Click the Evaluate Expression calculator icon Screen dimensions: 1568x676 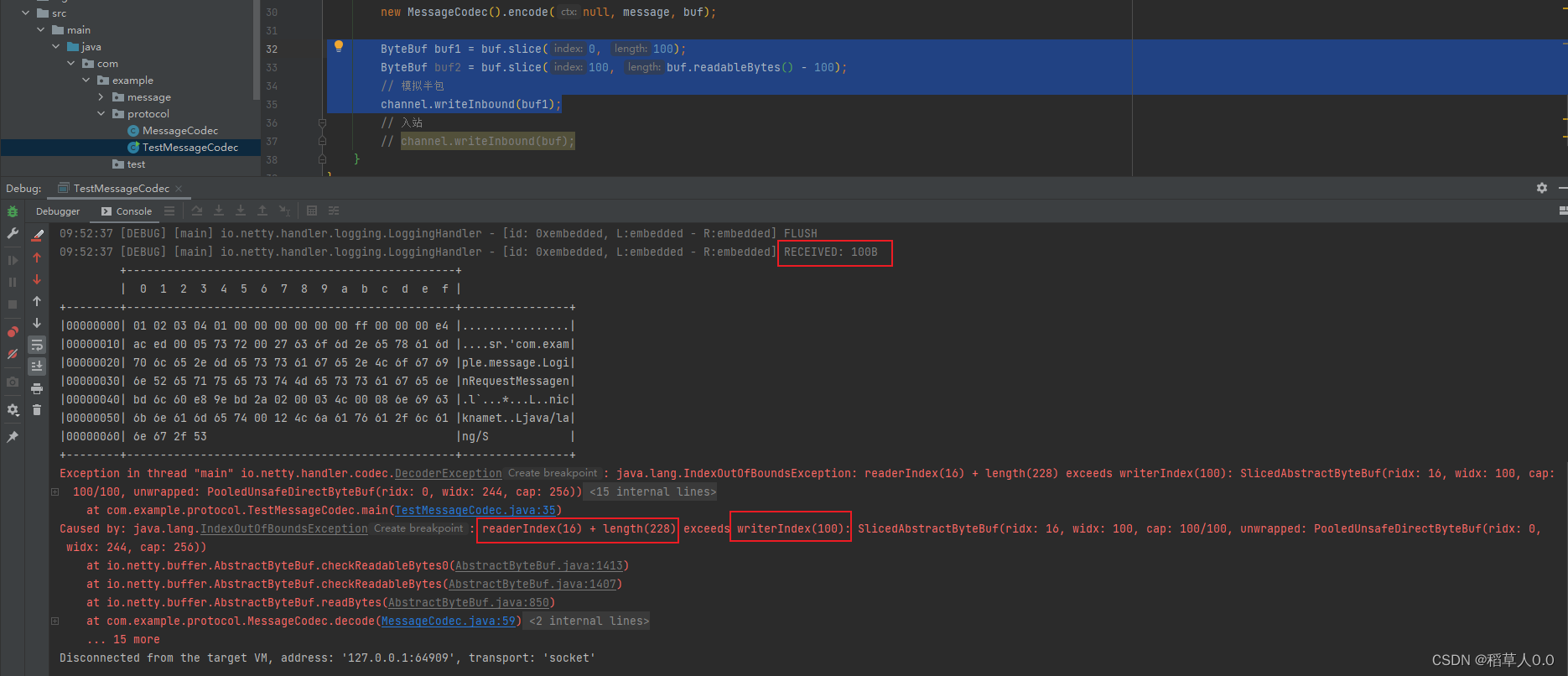(312, 211)
